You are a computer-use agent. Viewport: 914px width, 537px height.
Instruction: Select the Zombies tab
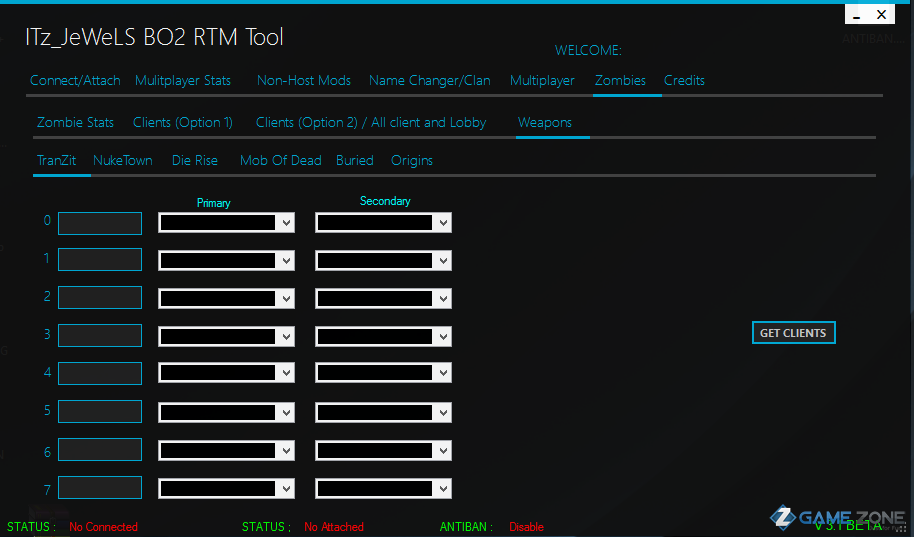point(620,80)
